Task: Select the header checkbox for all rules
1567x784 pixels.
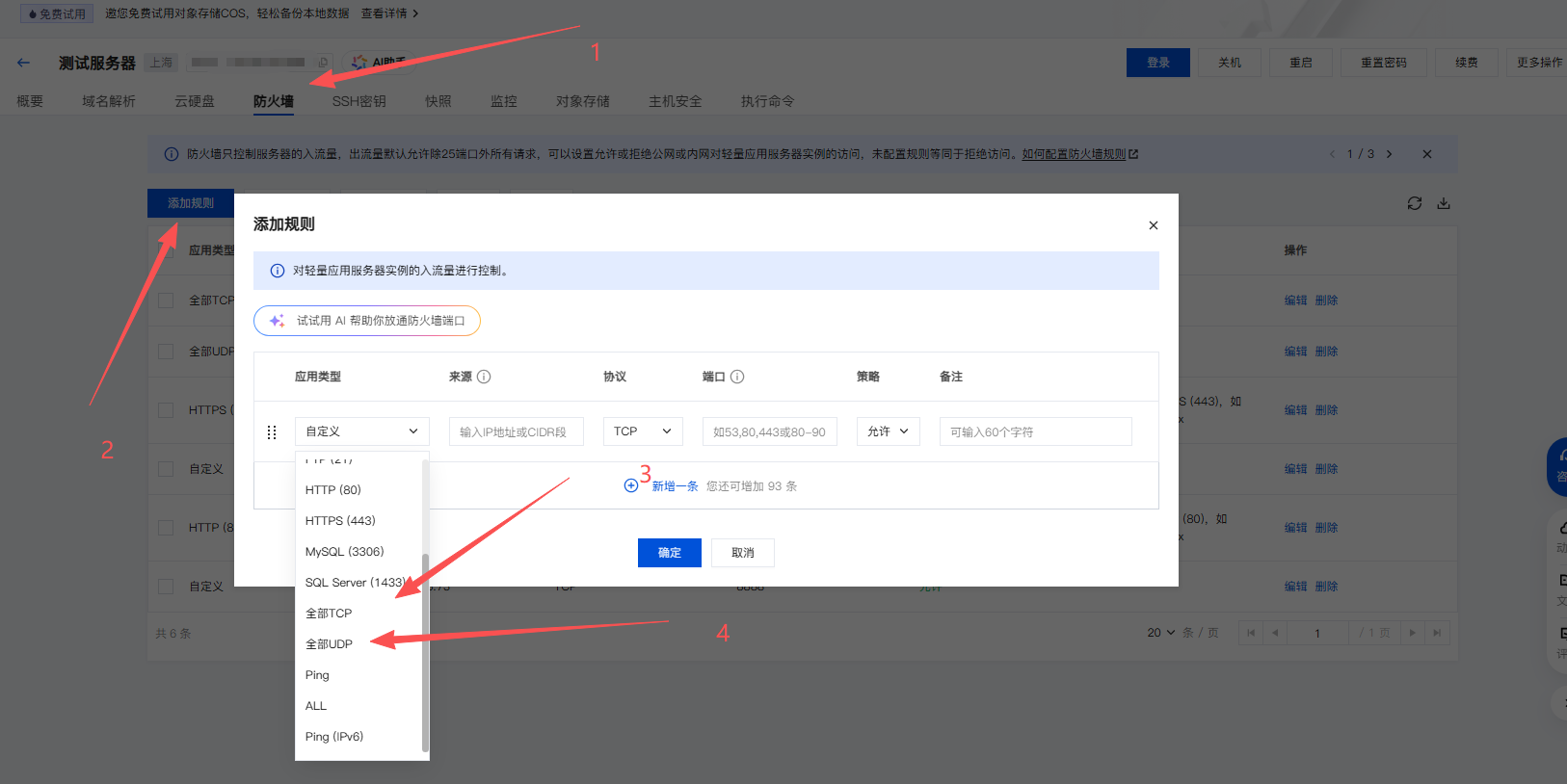Action: pos(166,250)
